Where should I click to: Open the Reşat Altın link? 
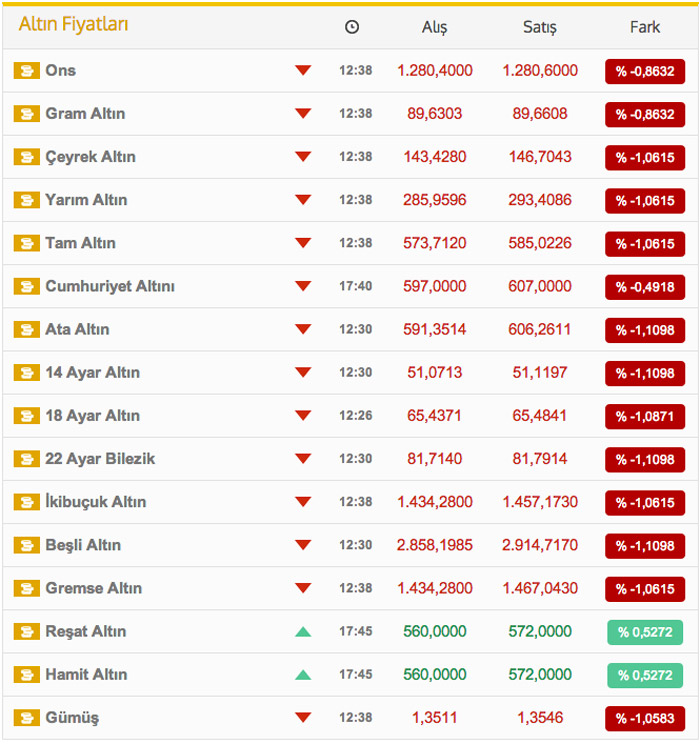pyautogui.click(x=86, y=632)
